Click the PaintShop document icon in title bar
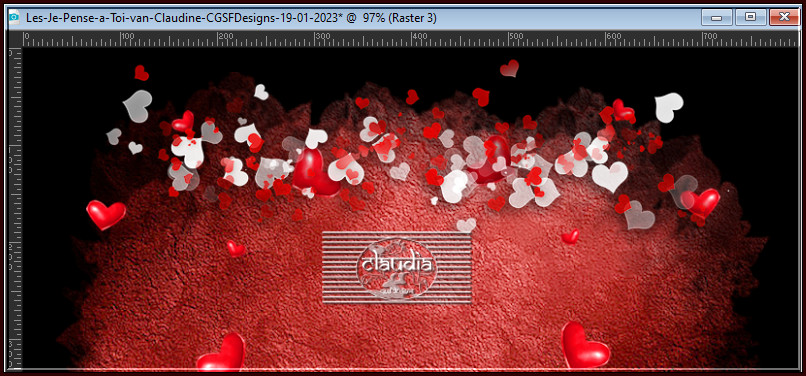Screen dimensions: 806x376 [14, 17]
